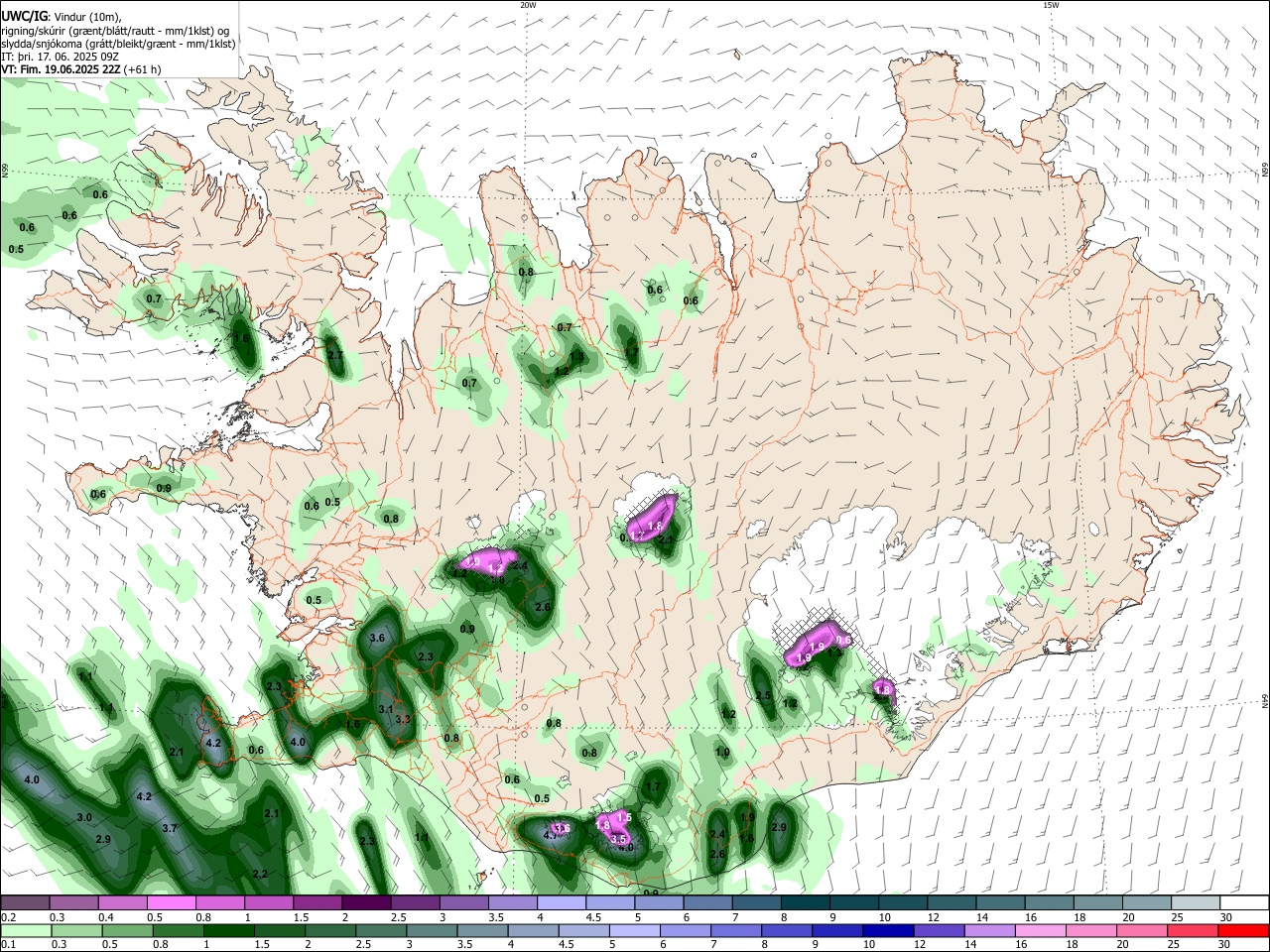Pick the bright pink swatch between 0.5 and 0.8 on the snow legend
1270x952 pixels.
[x=171, y=903]
